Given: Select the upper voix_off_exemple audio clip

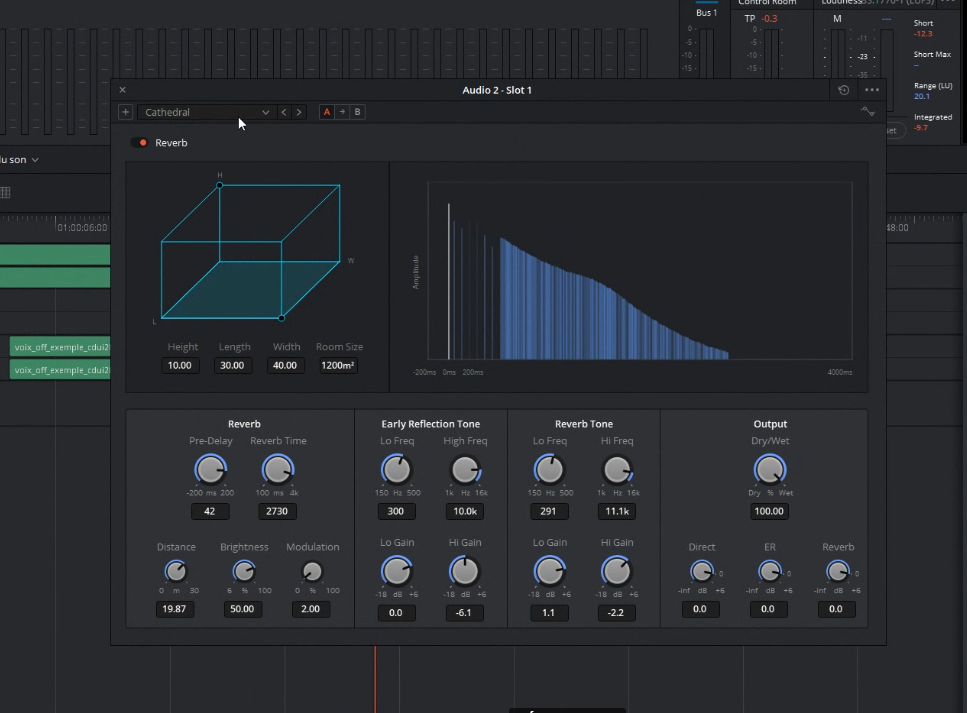Looking at the screenshot, I should point(59,347).
